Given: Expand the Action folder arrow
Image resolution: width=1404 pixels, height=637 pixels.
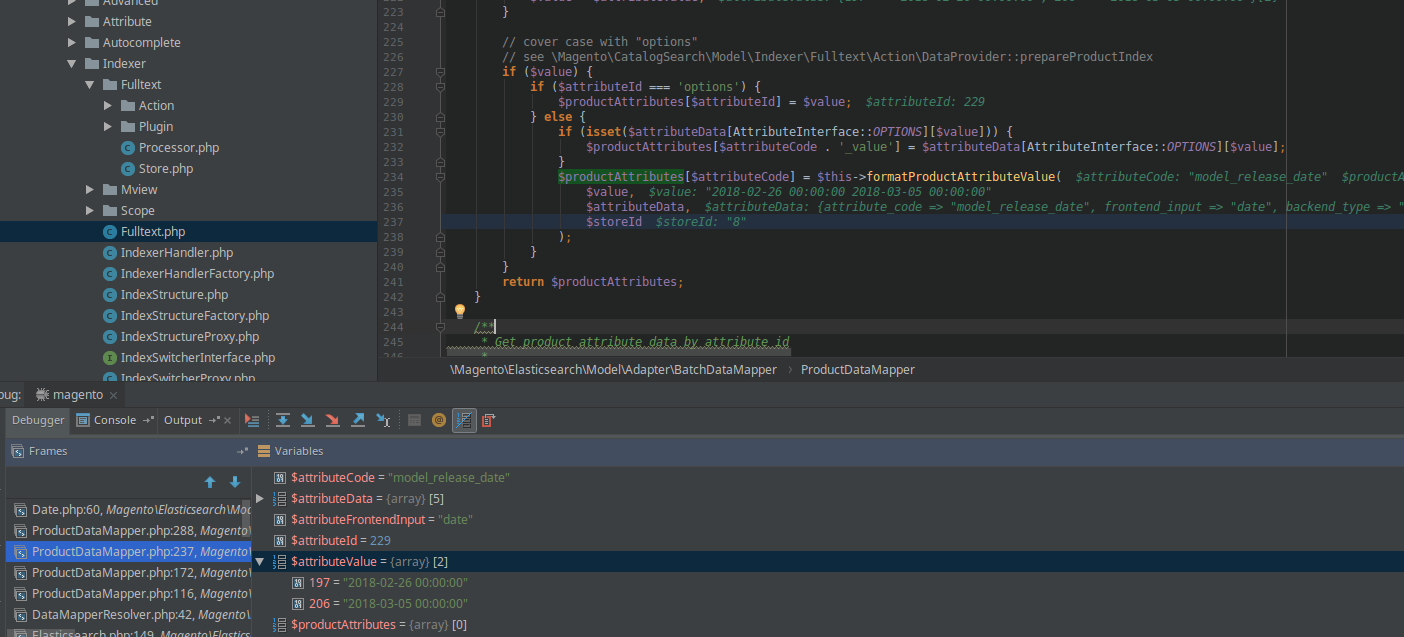Looking at the screenshot, I should (x=108, y=106).
